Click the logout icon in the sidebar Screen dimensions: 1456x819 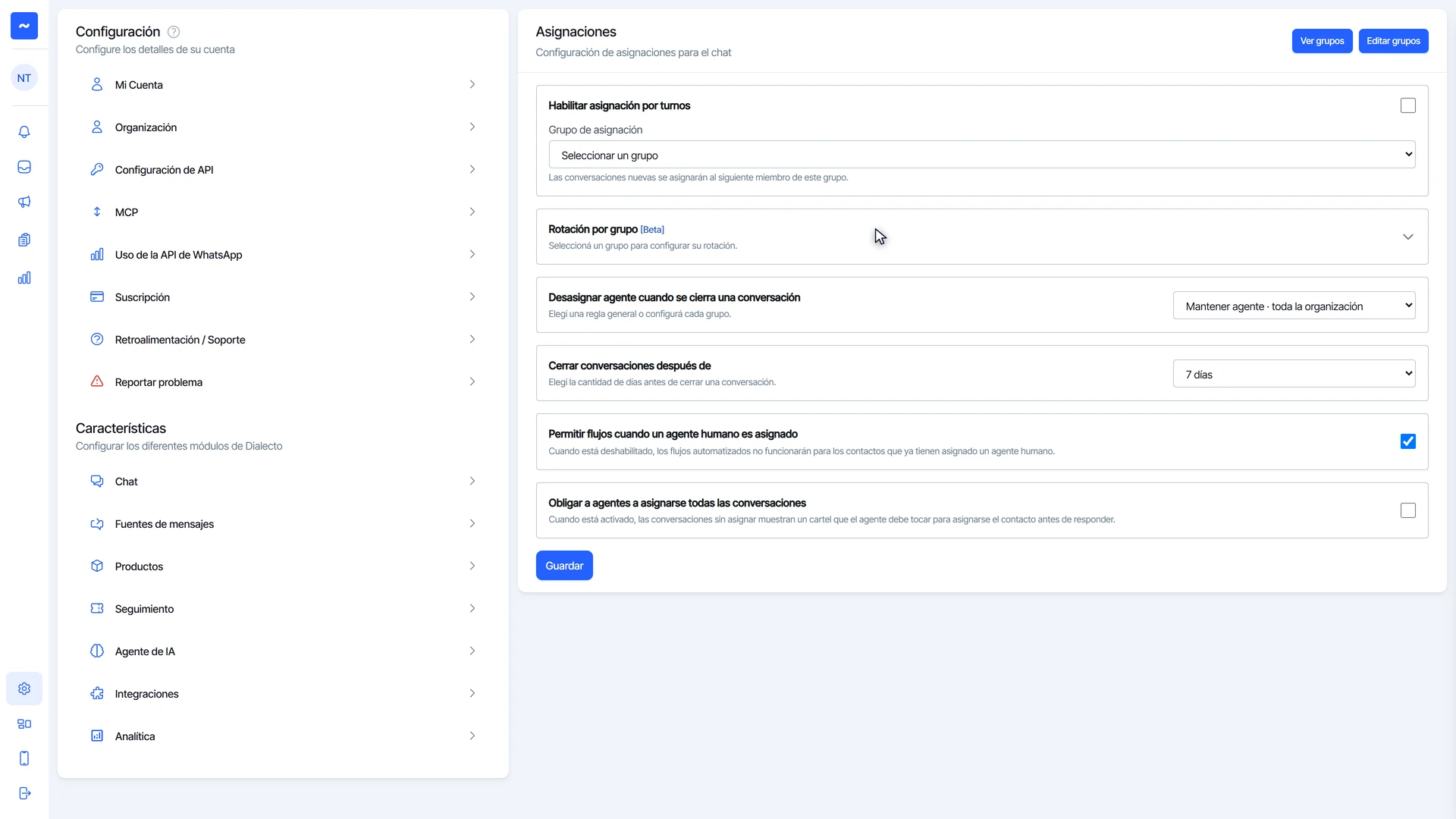click(24, 793)
